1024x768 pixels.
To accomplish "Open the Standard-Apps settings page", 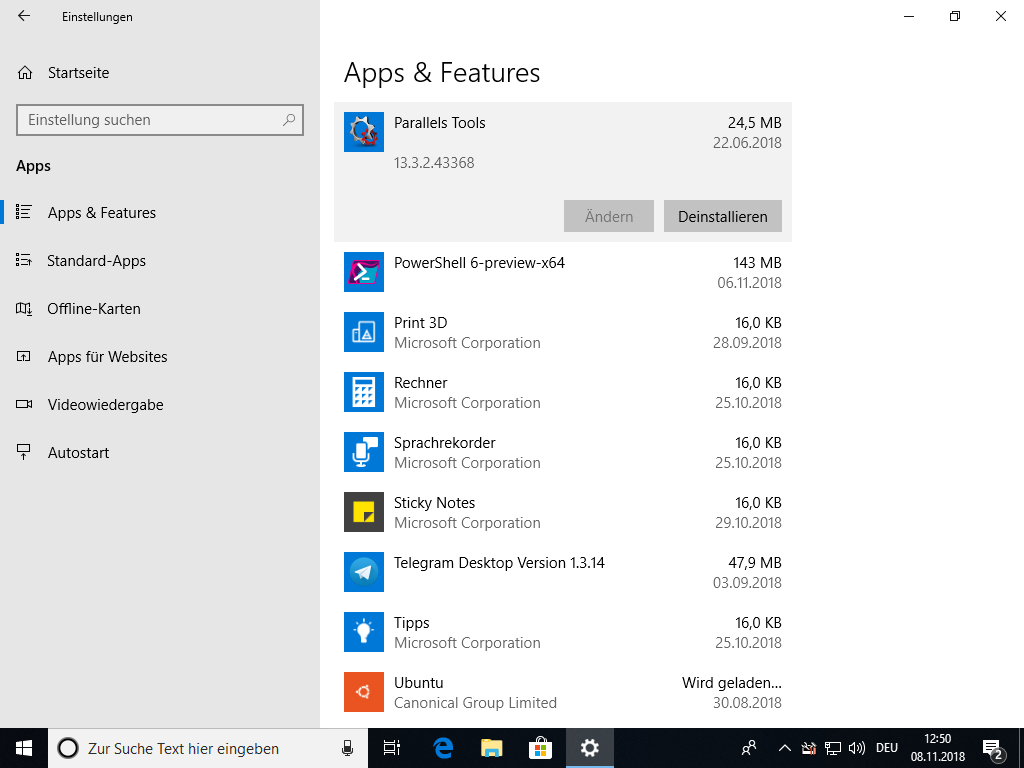I will [96, 261].
